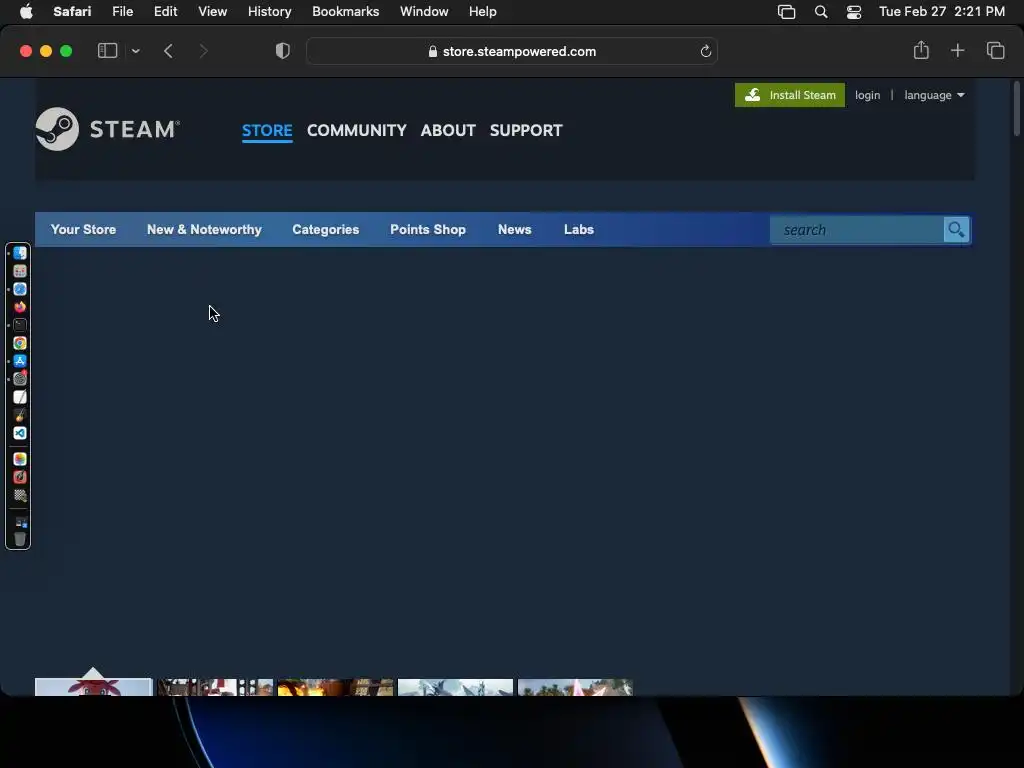1024x768 pixels.
Task: Open the SUPPORT page
Action: pyautogui.click(x=526, y=131)
